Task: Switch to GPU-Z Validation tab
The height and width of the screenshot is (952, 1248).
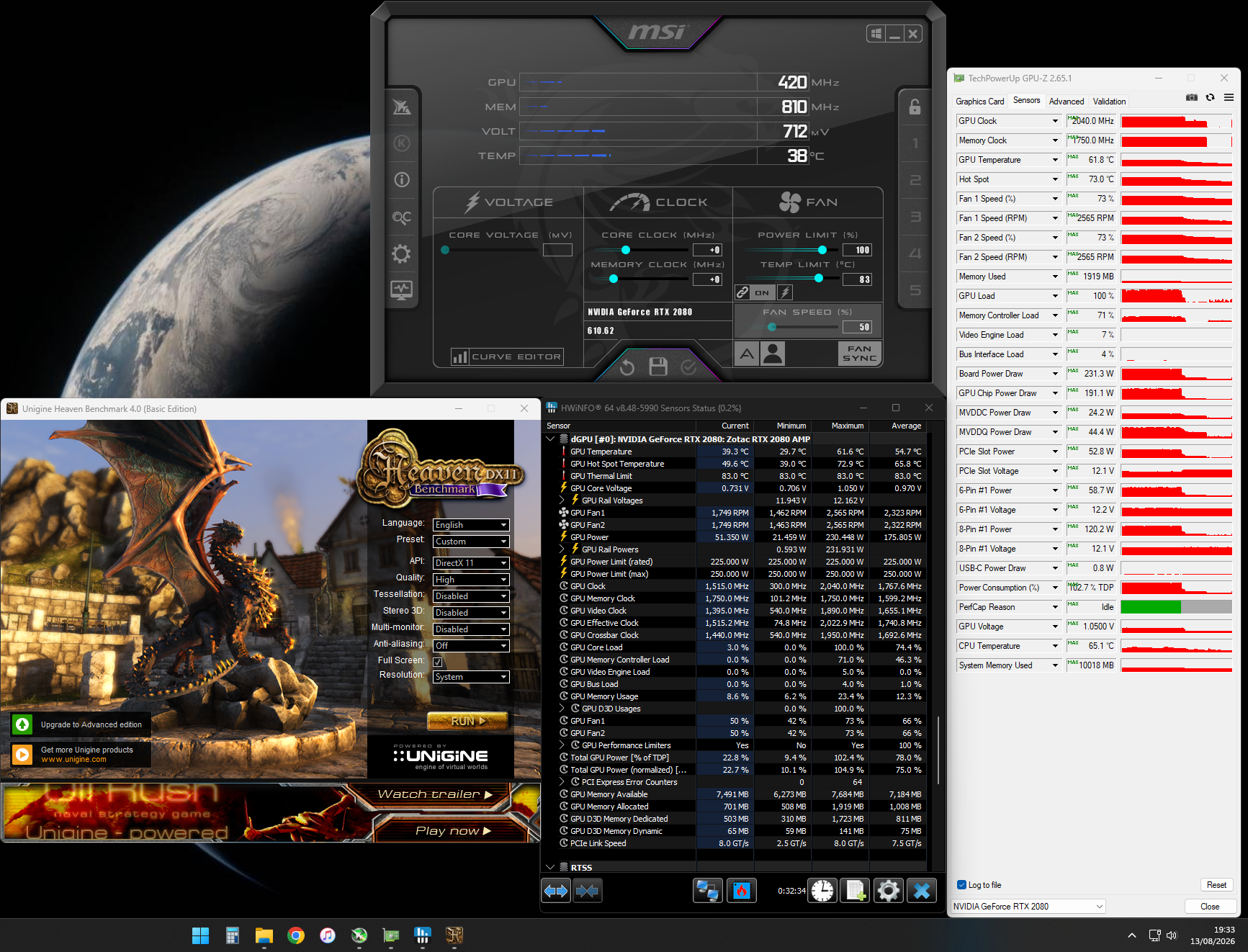Action: pyautogui.click(x=1109, y=102)
